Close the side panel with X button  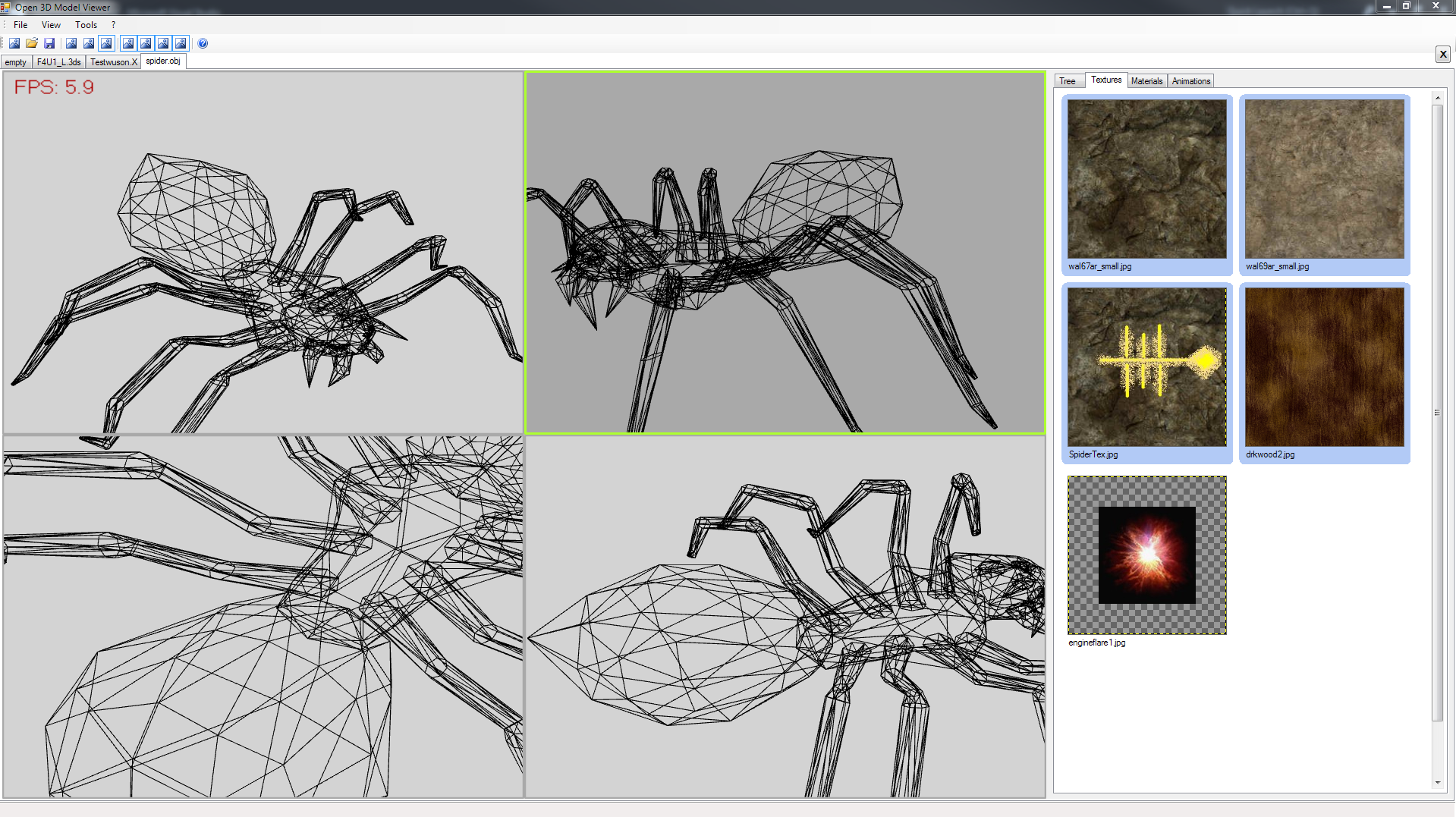tap(1442, 54)
